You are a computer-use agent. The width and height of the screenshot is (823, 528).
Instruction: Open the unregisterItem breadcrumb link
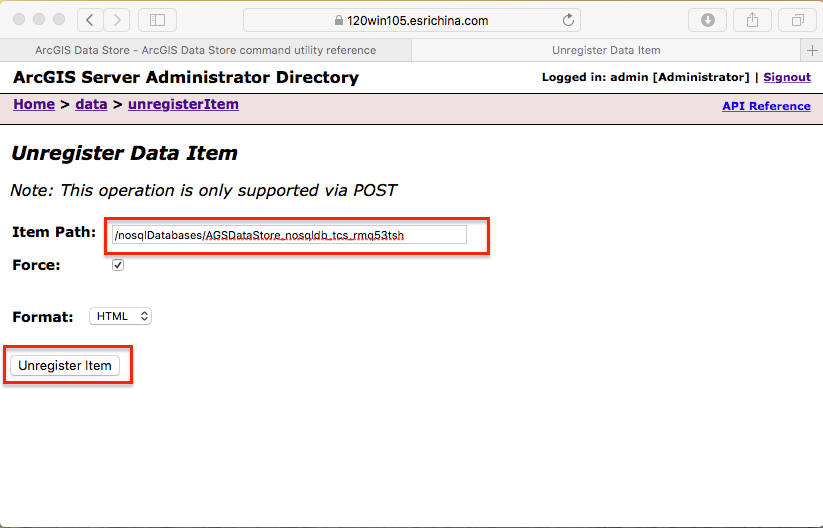pos(183,104)
